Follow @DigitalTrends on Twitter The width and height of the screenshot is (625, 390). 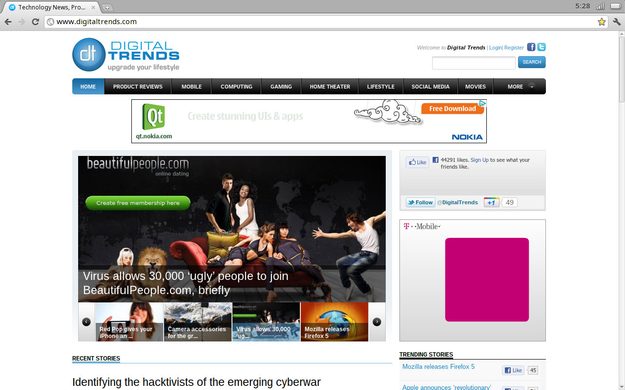(x=420, y=203)
